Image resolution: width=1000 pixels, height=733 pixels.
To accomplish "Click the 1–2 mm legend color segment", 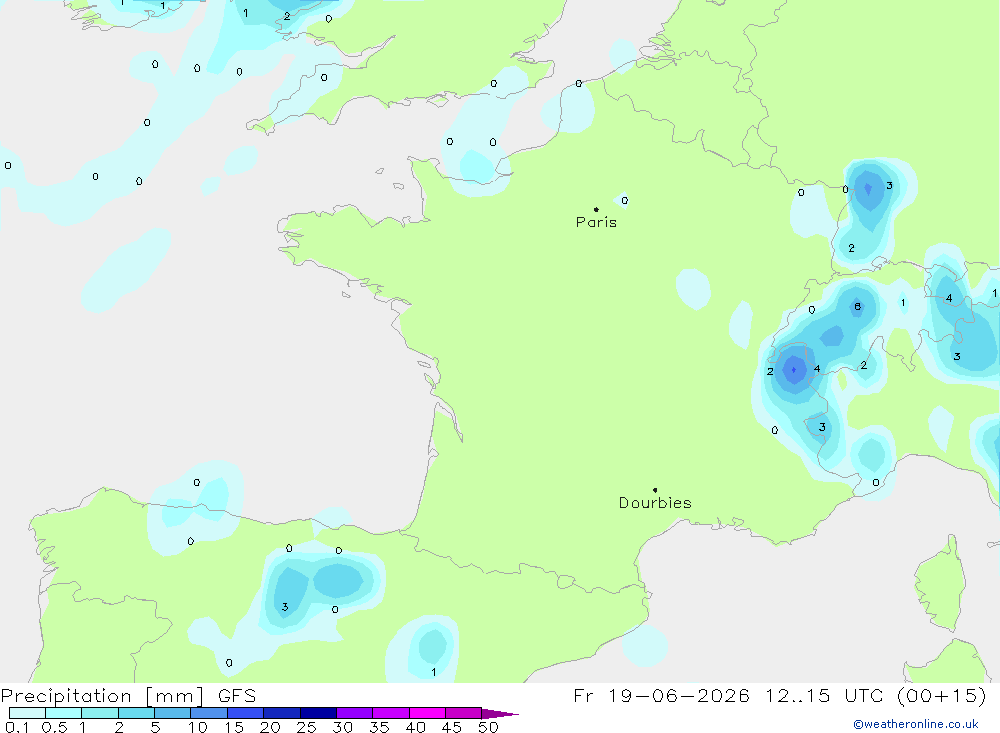I will 100,713.
